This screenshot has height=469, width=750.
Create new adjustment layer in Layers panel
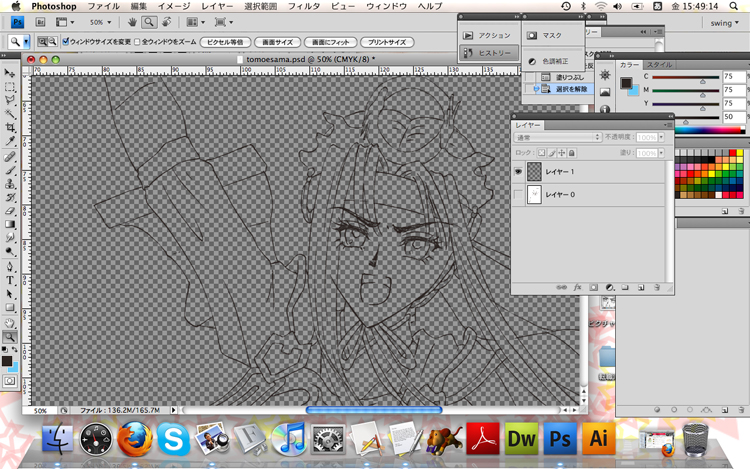click(609, 287)
